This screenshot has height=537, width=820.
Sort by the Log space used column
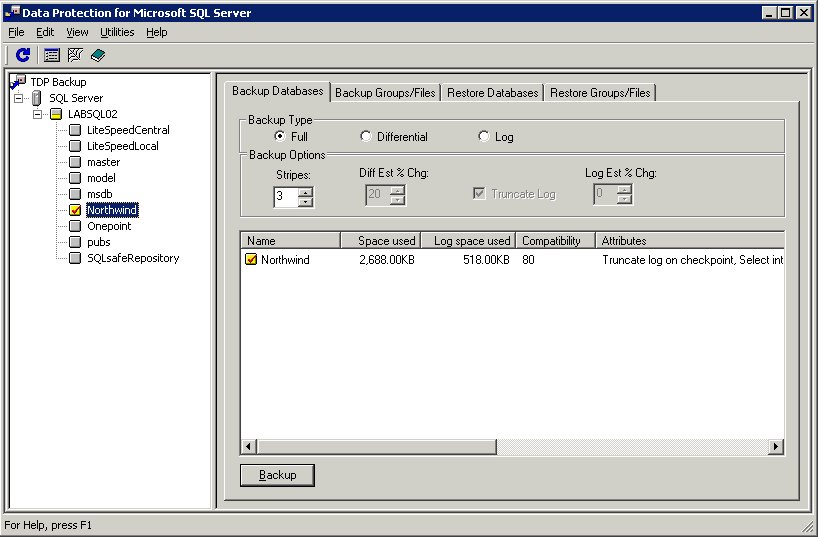[x=469, y=241]
